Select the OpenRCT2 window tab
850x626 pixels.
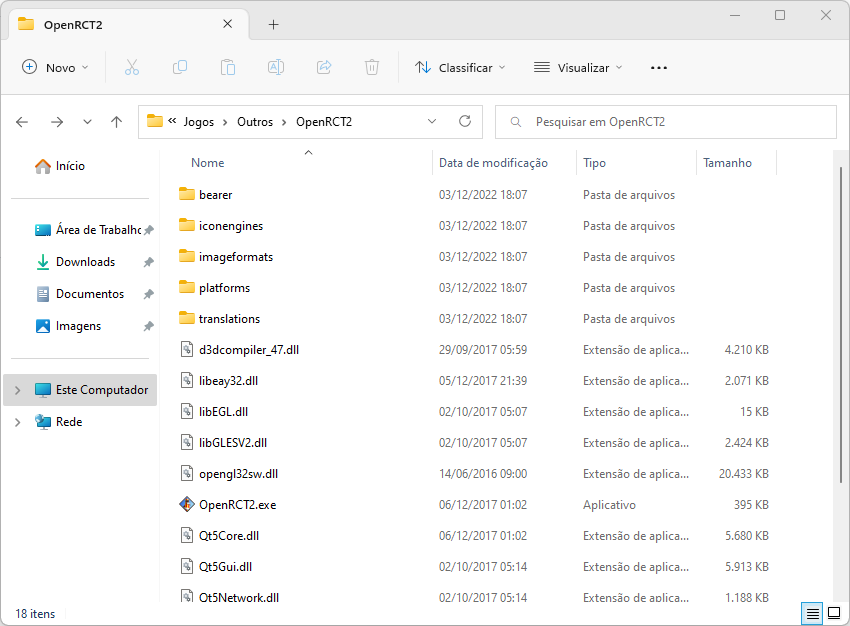click(x=129, y=24)
